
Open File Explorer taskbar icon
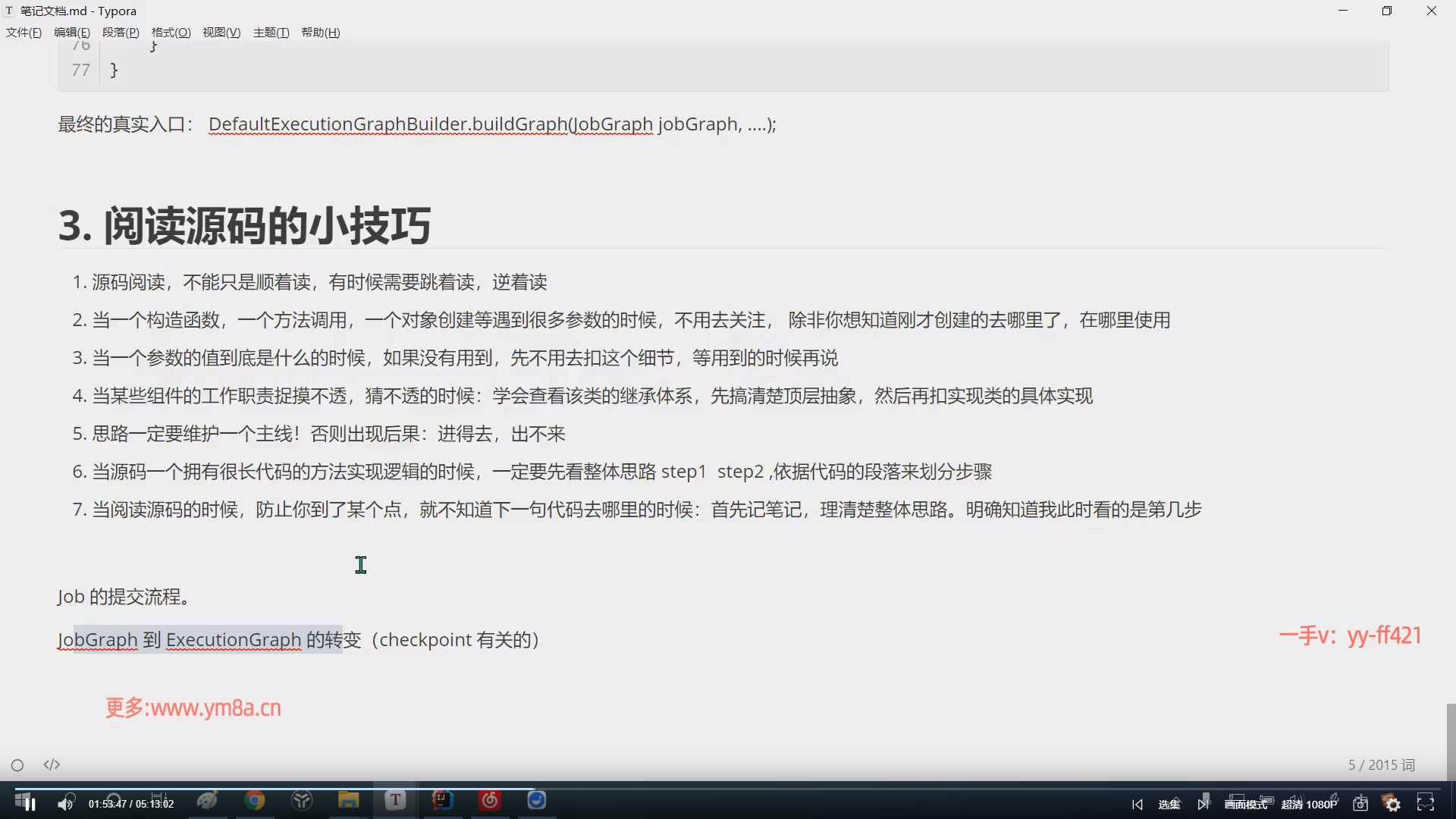[348, 800]
